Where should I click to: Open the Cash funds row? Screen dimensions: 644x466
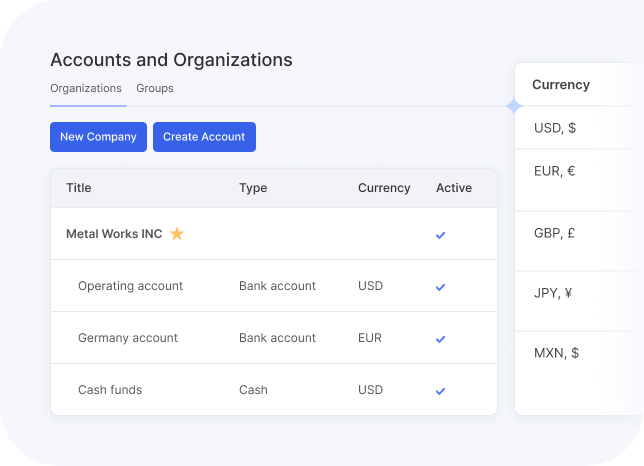coord(110,390)
